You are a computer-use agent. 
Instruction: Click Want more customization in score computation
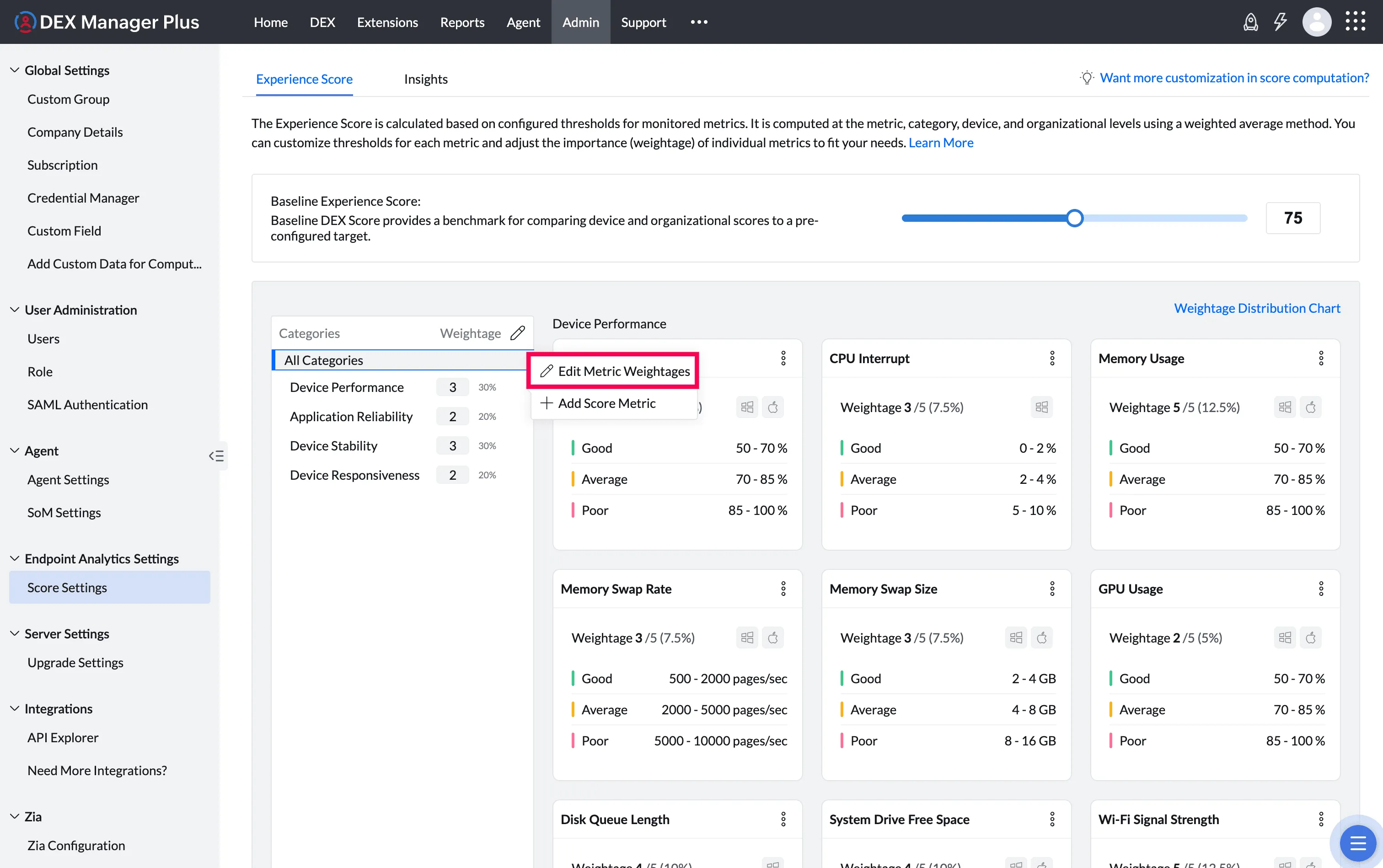click(1234, 77)
